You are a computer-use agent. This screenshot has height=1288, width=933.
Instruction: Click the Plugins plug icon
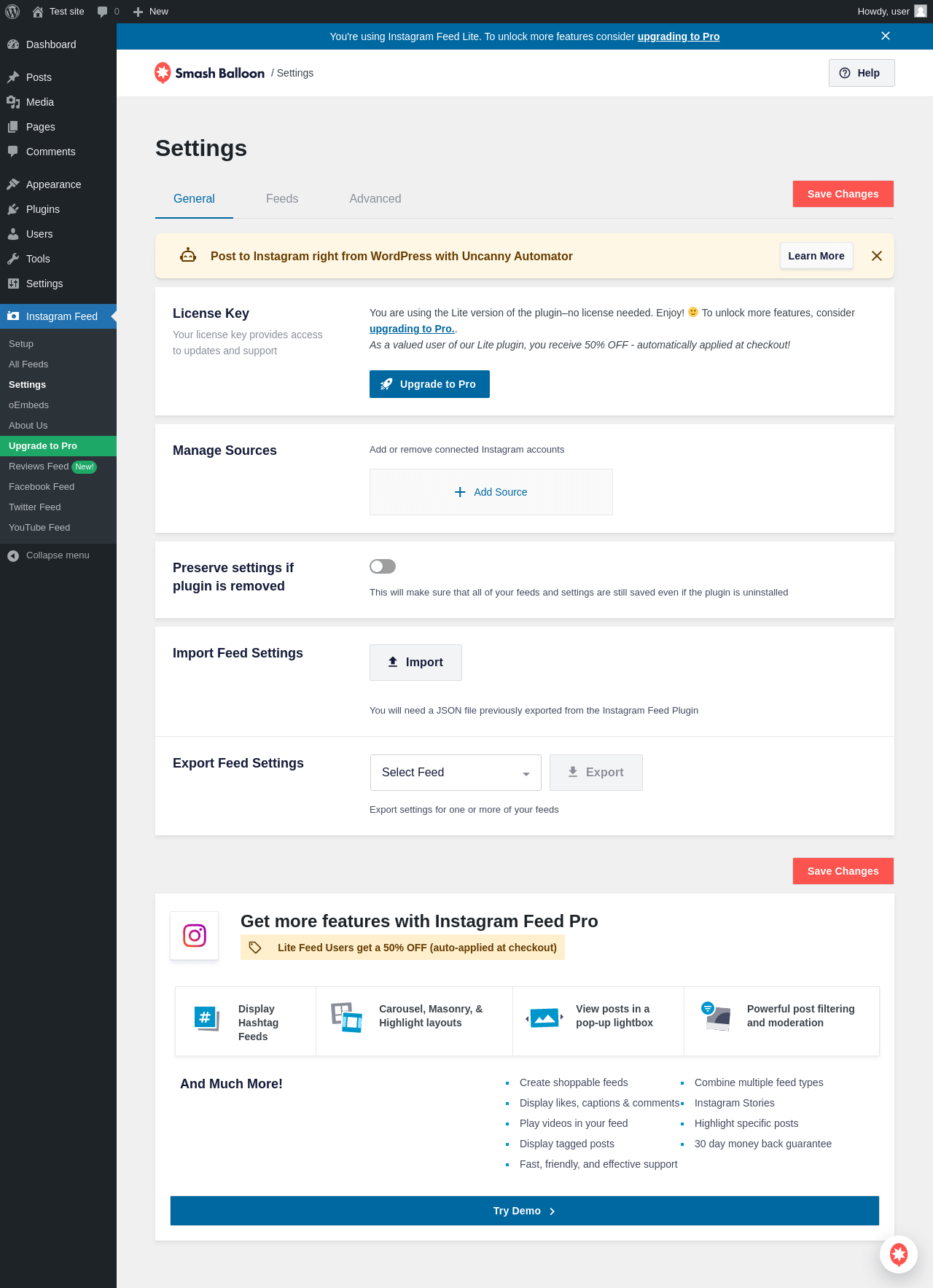pyautogui.click(x=13, y=209)
